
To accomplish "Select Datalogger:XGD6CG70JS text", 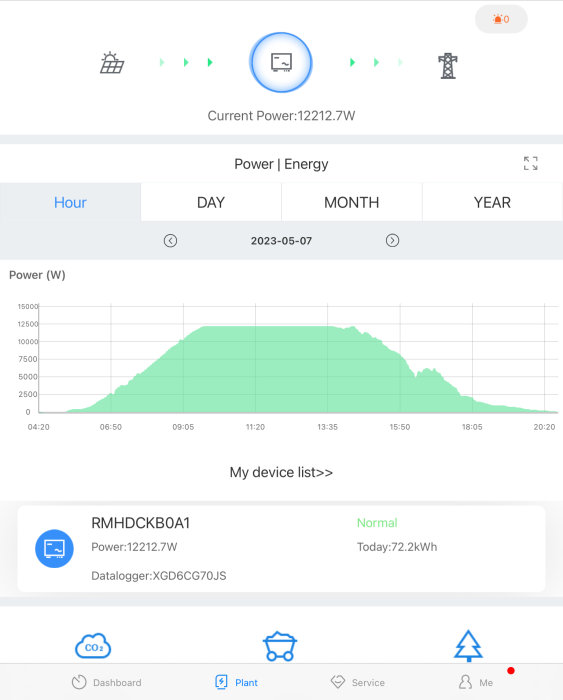I will coord(158,575).
